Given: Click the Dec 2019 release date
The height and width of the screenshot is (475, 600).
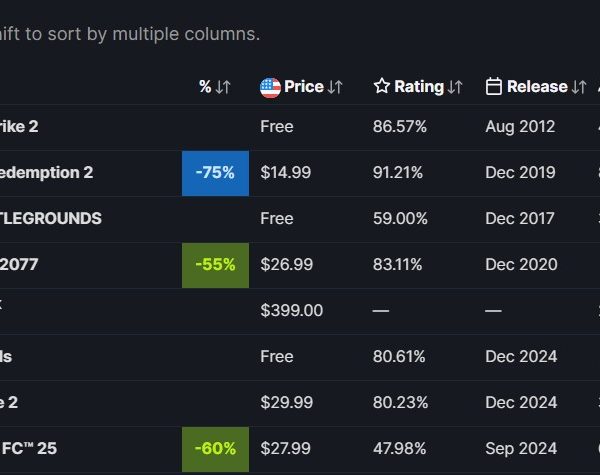Looking at the screenshot, I should click(x=520, y=173).
